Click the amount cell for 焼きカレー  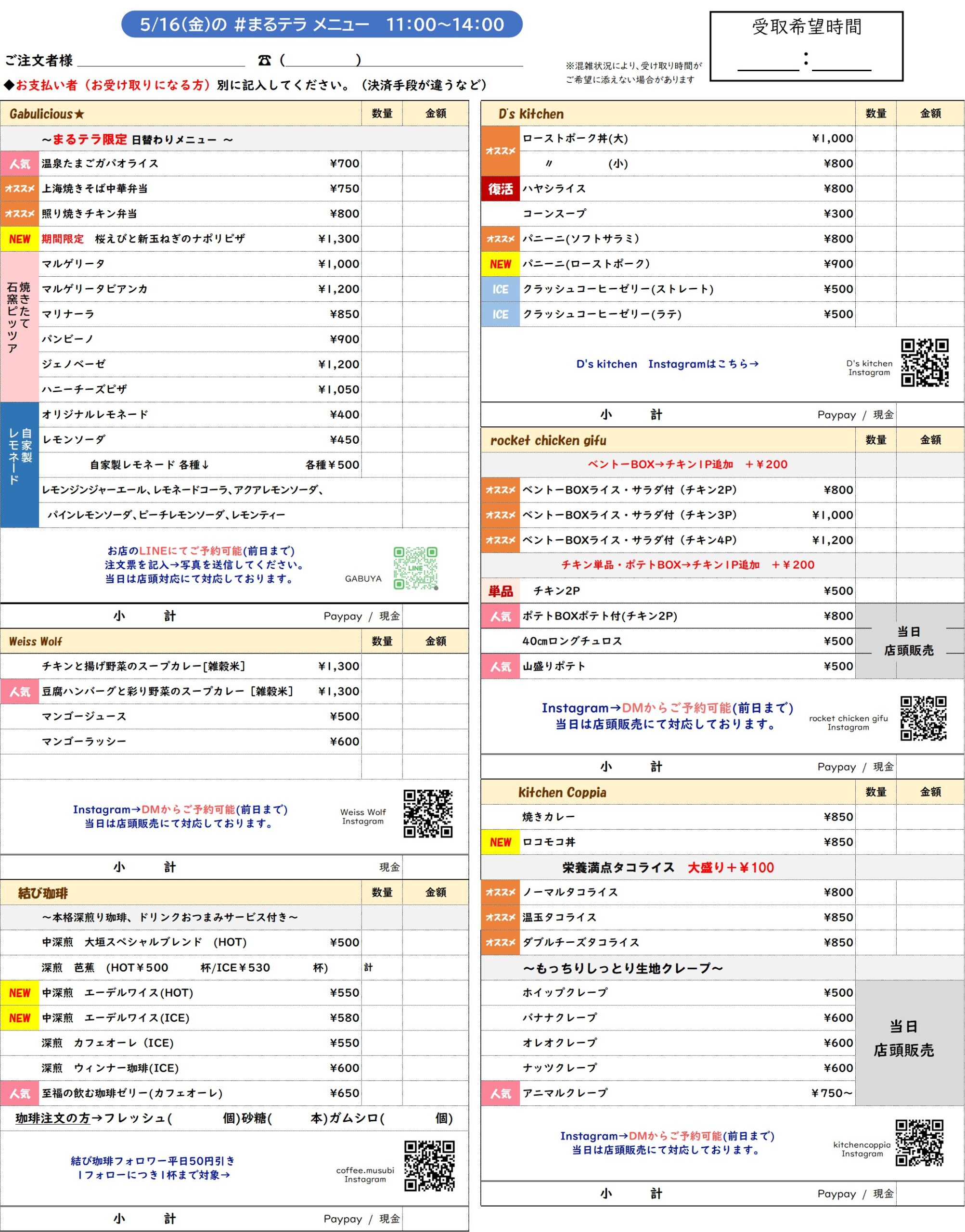pos(929,817)
